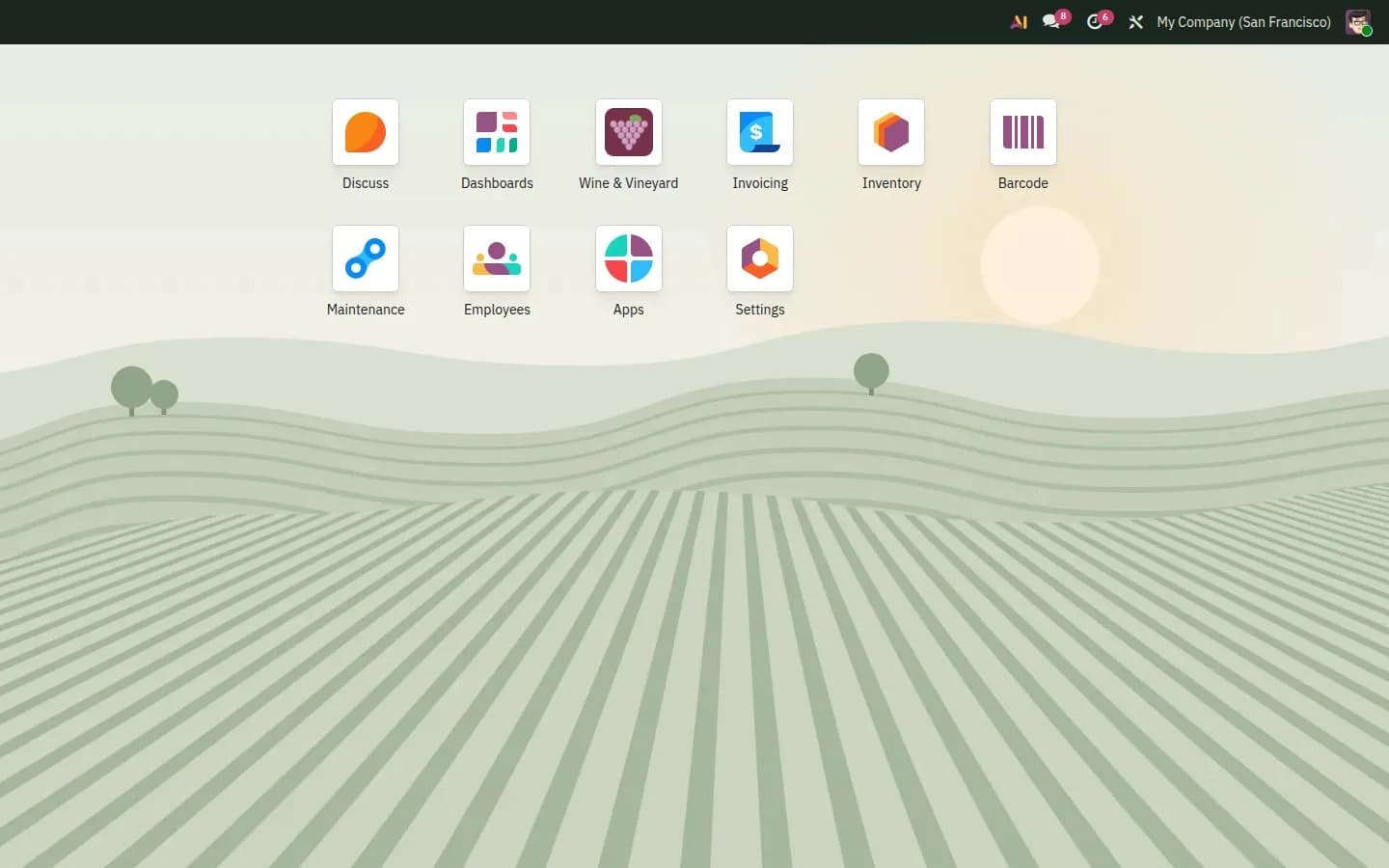Open the Maintenance app
This screenshot has height=868, width=1389.
(x=366, y=258)
